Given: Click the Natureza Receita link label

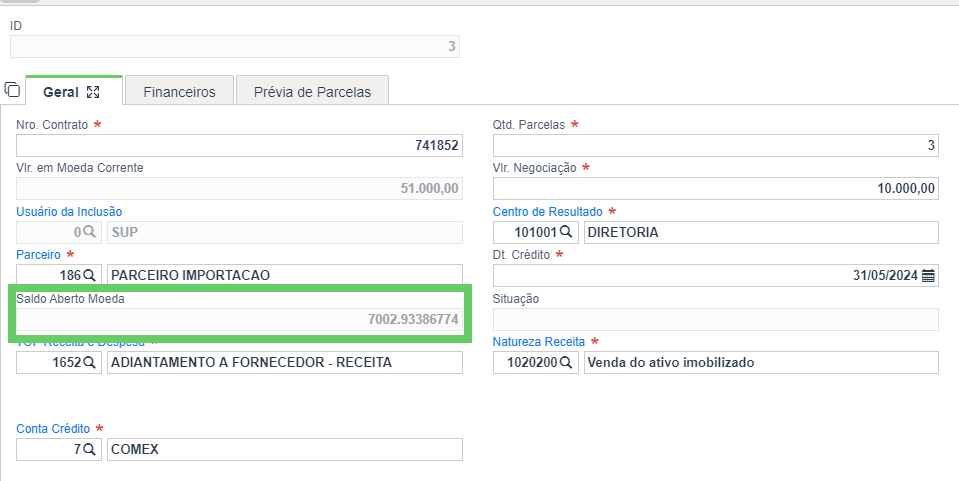Looking at the screenshot, I should tap(539, 341).
